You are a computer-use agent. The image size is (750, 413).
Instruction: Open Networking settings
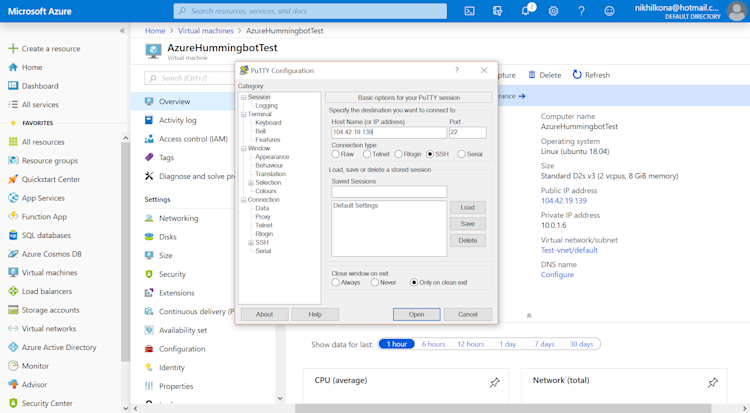coord(178,218)
